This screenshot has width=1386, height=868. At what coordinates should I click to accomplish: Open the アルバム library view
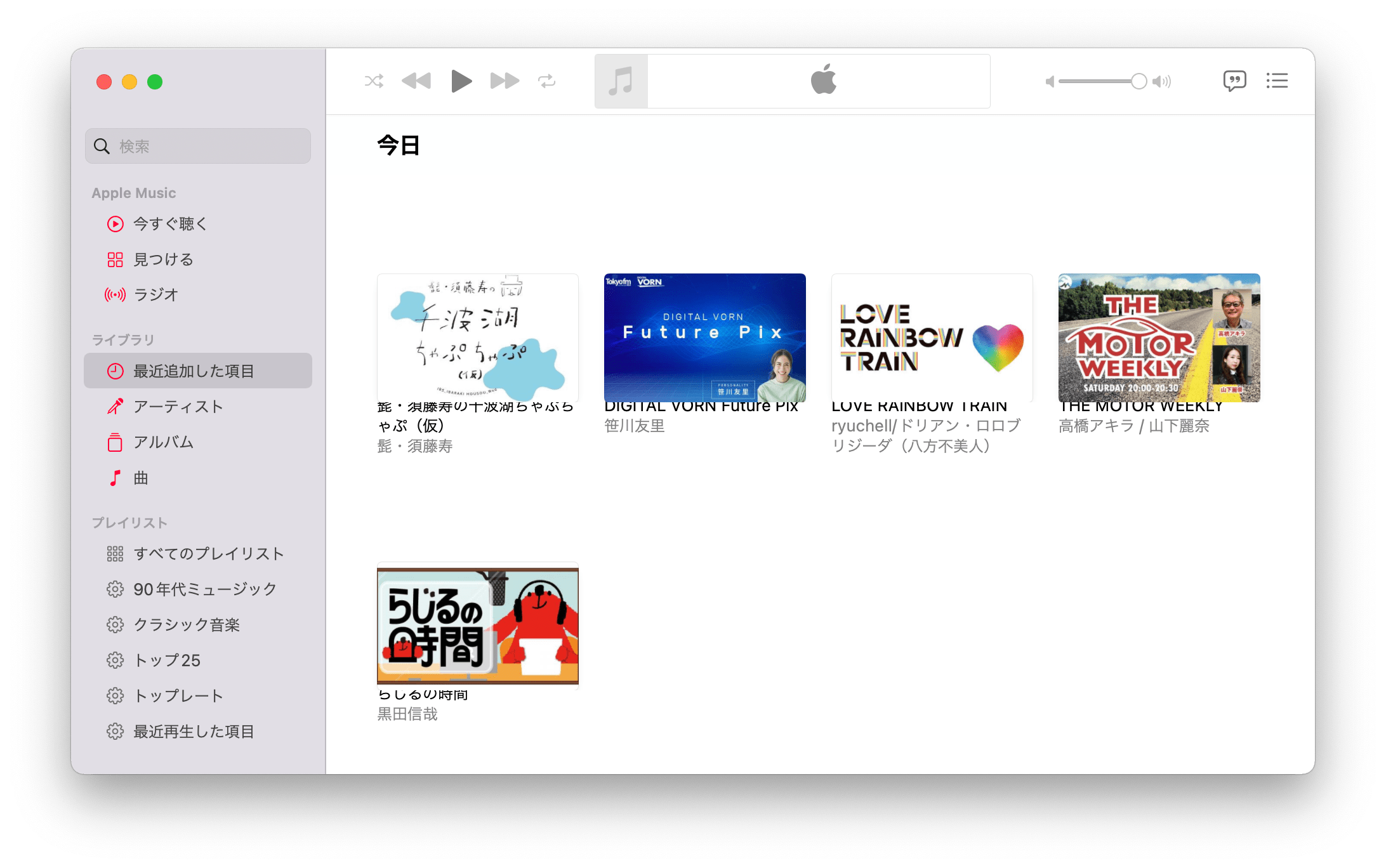coord(163,442)
